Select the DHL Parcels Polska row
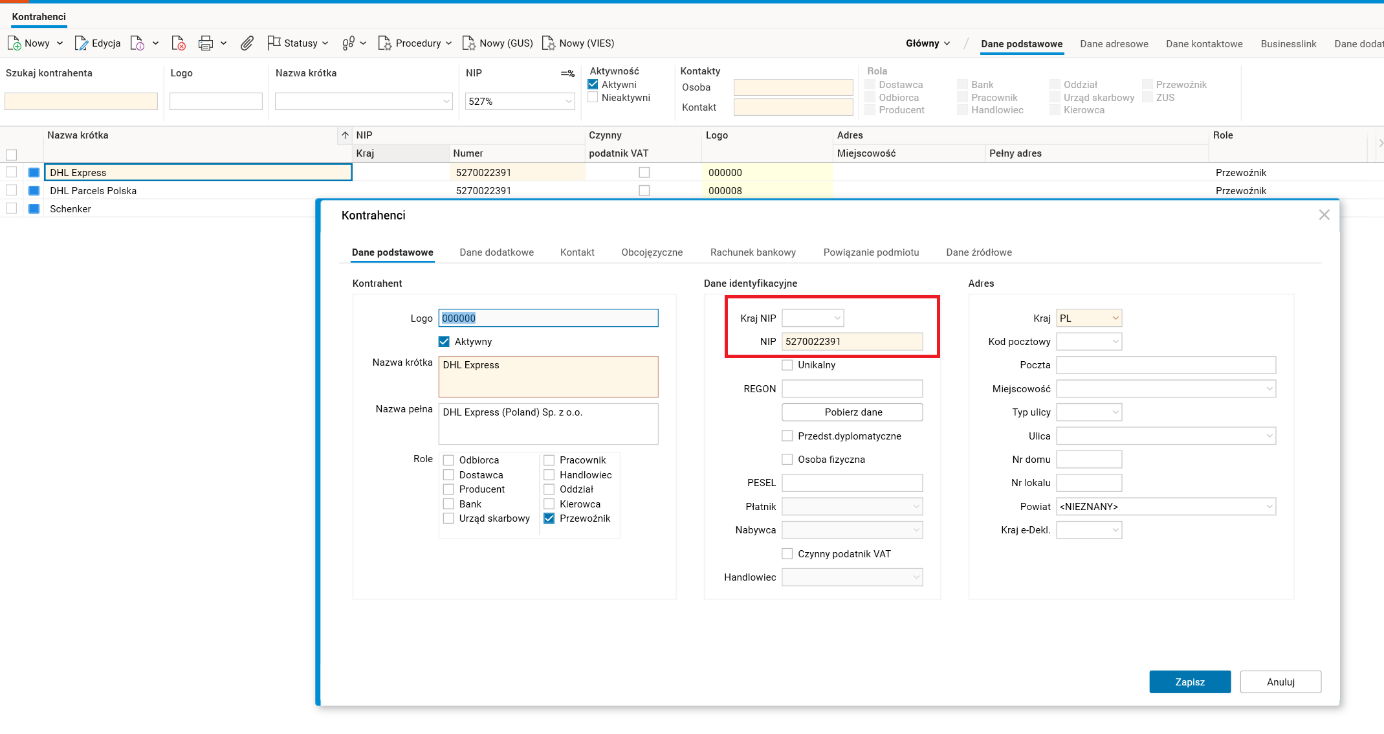 [x=94, y=190]
